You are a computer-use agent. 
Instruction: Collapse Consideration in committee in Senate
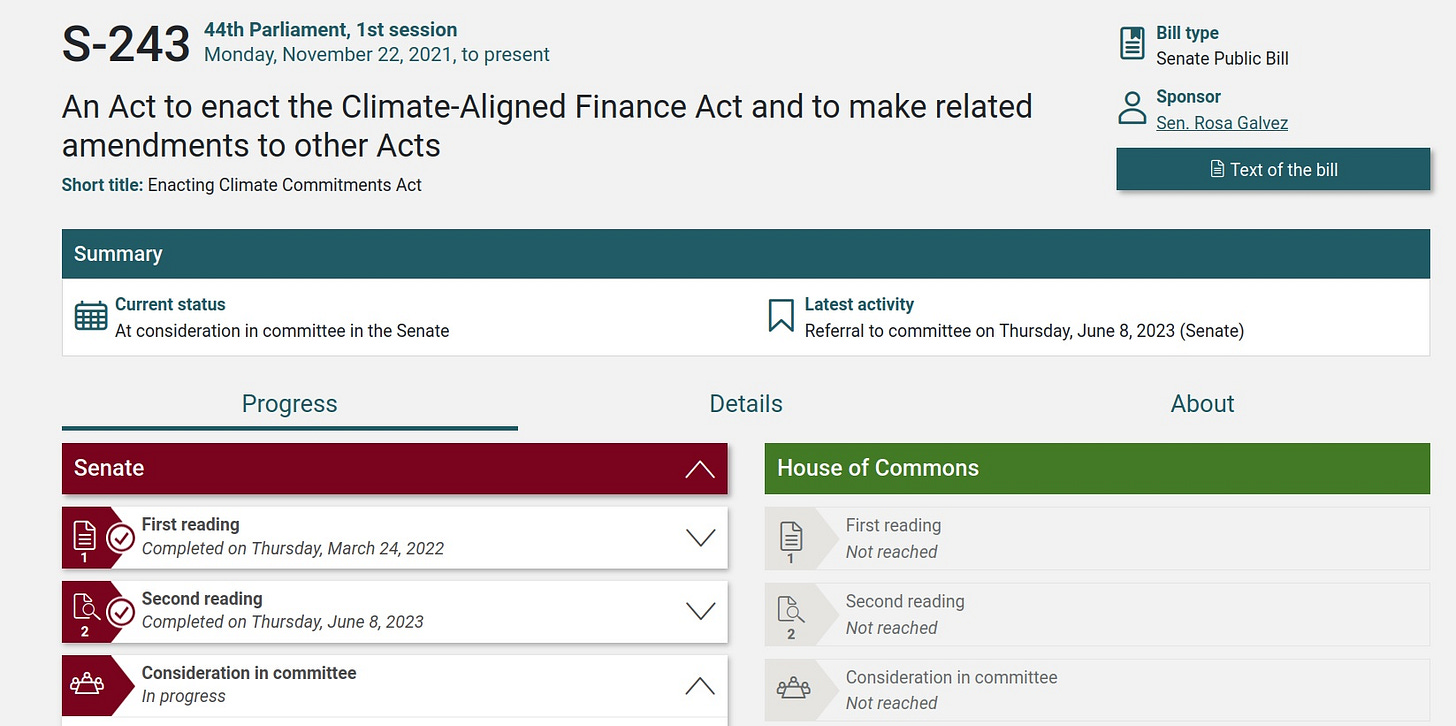point(700,686)
